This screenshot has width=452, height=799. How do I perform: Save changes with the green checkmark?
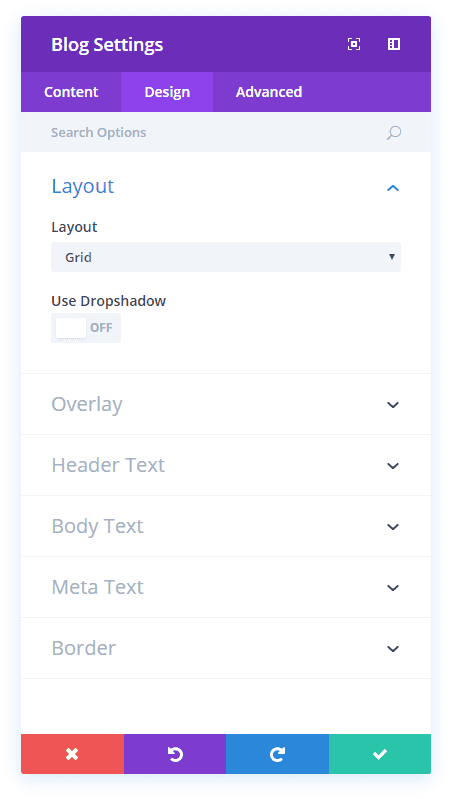(x=380, y=754)
